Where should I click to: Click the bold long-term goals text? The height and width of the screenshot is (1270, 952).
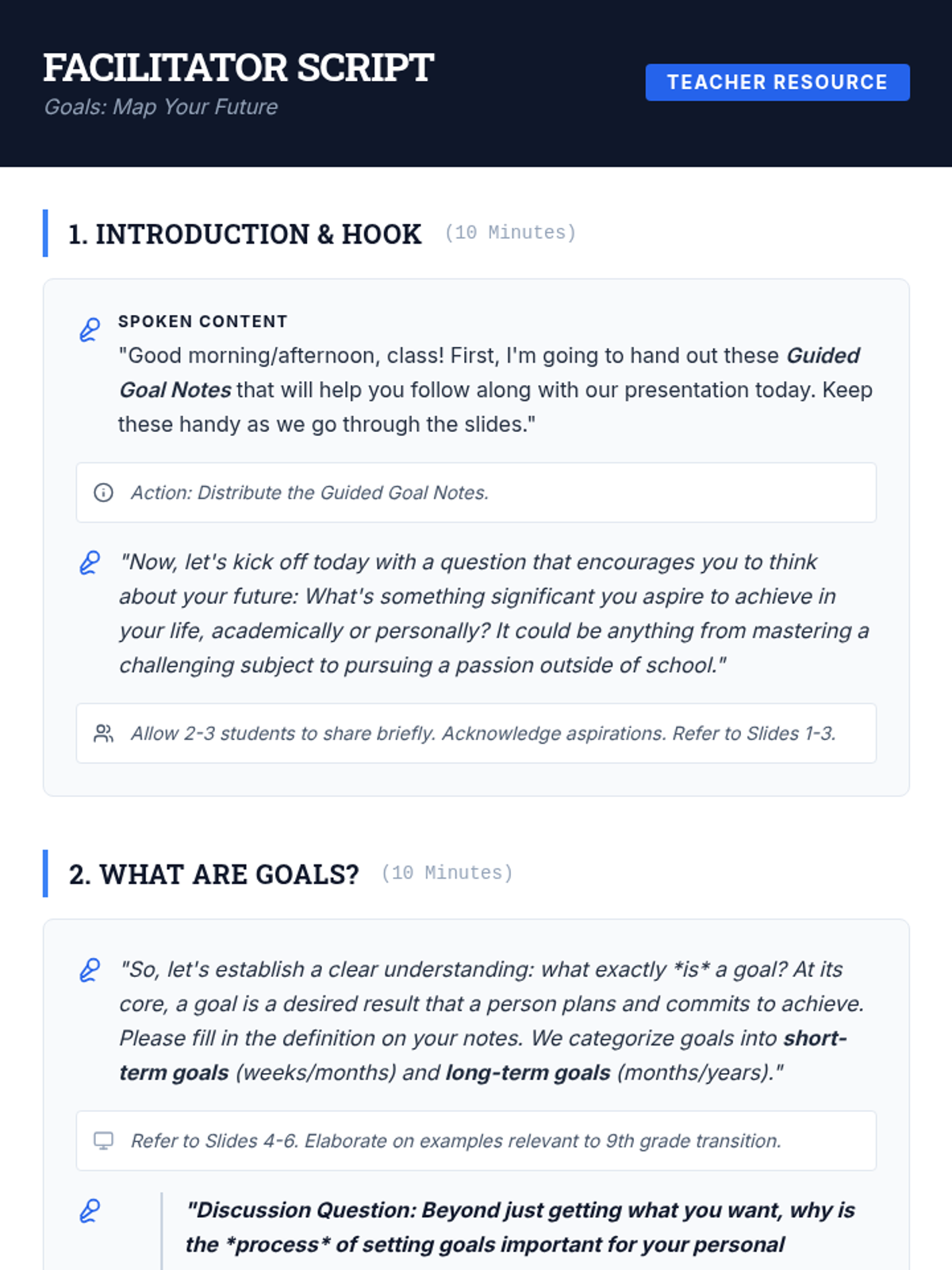pos(528,1073)
